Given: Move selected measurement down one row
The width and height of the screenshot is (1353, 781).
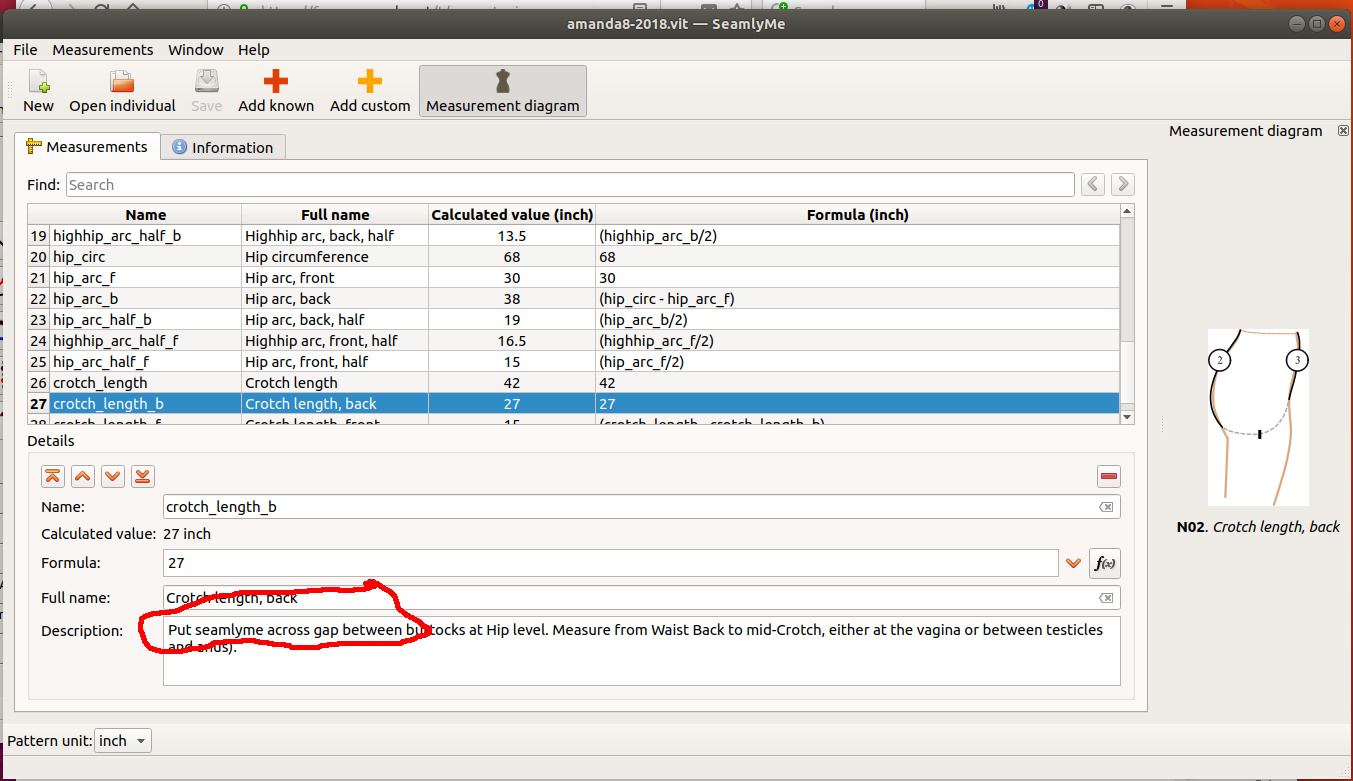Looking at the screenshot, I should click(x=113, y=477).
